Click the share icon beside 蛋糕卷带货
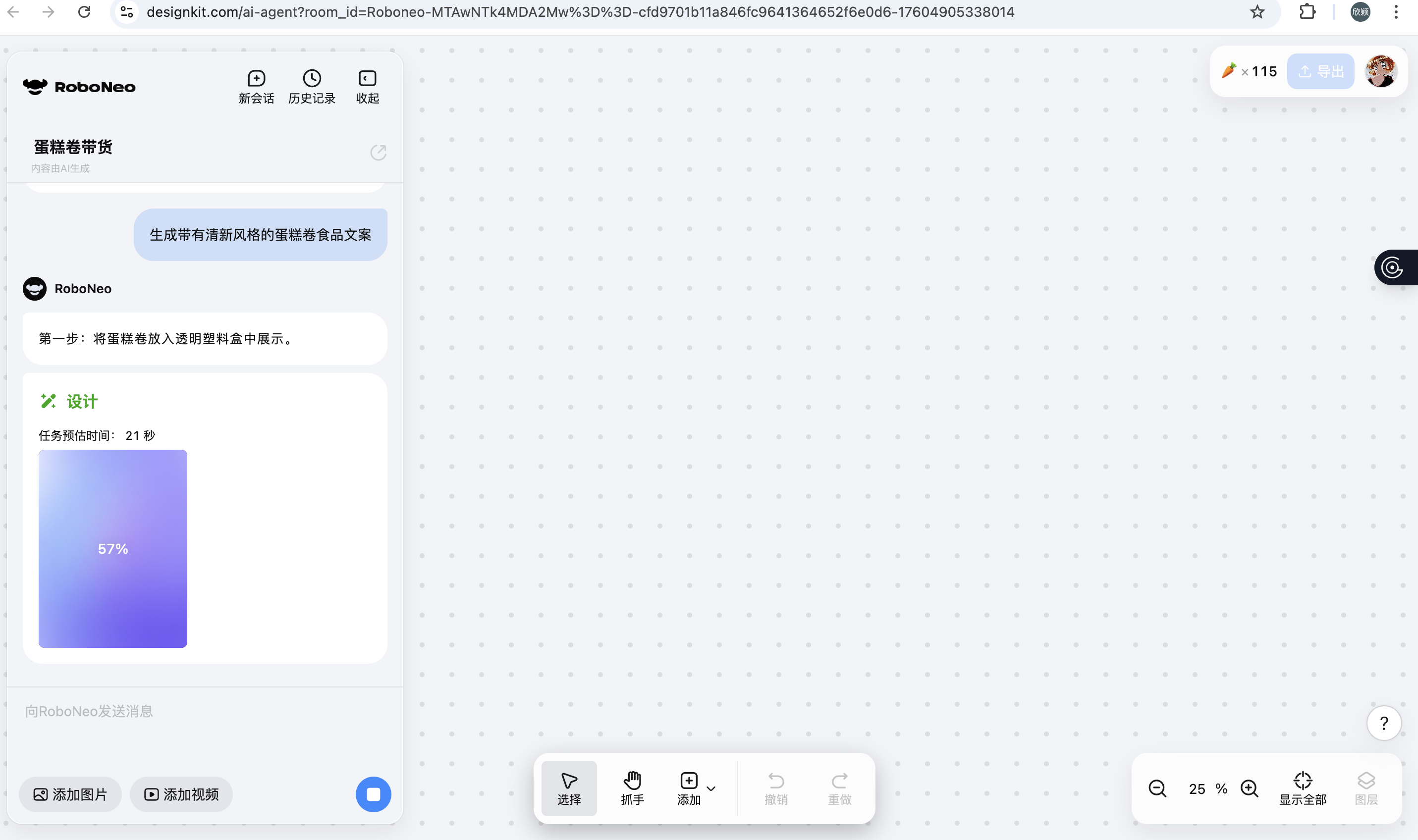Image resolution: width=1418 pixels, height=840 pixels. pyautogui.click(x=378, y=152)
